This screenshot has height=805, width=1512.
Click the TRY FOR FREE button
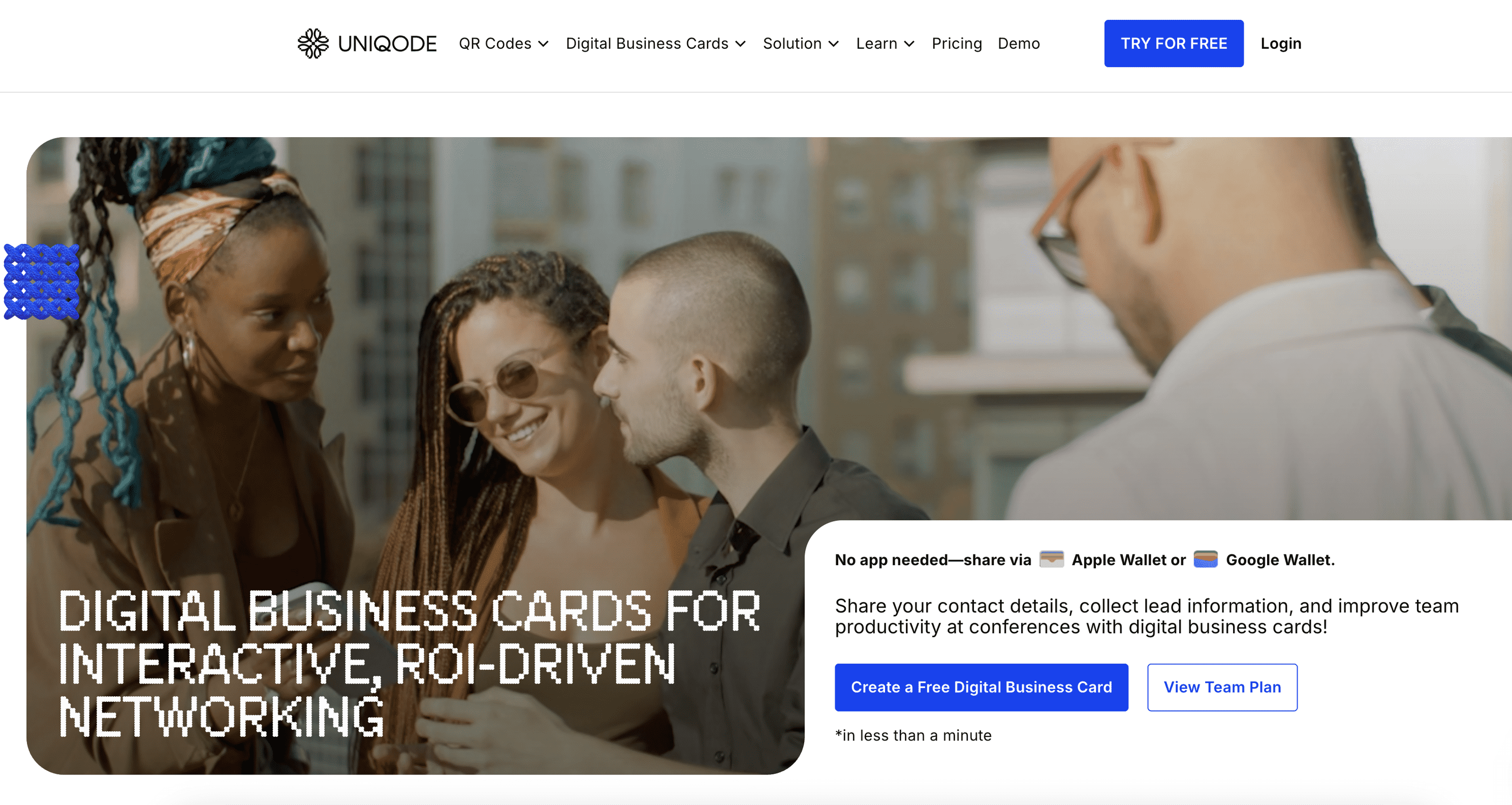coord(1174,43)
